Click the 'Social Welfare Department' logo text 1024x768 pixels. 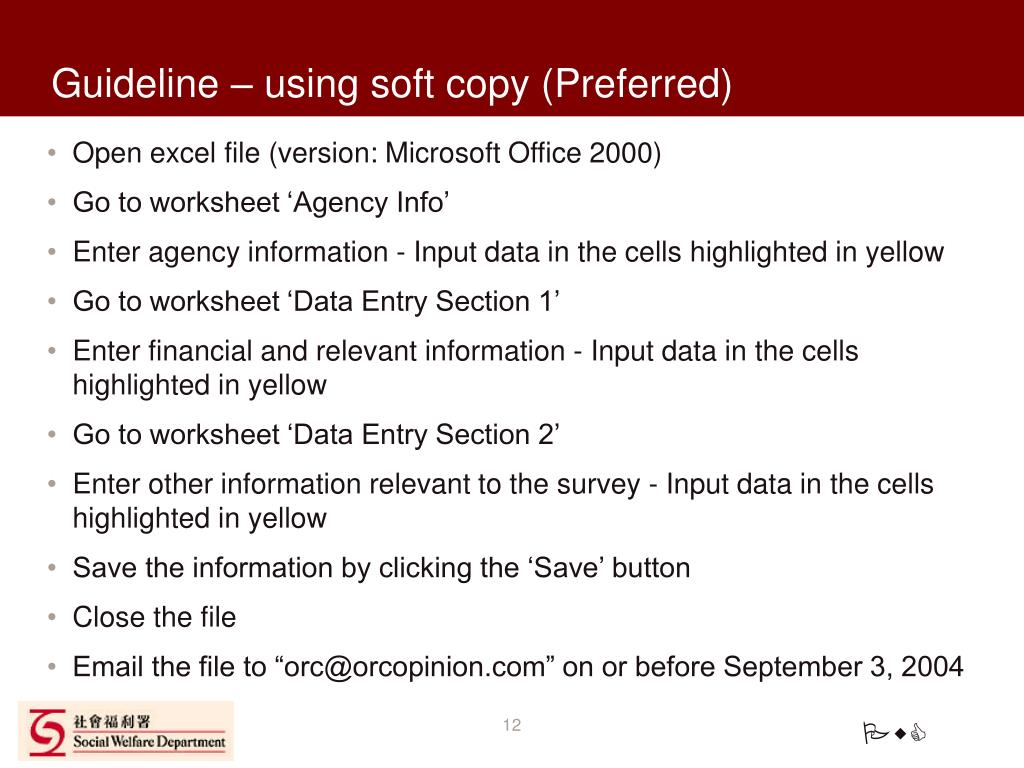pos(148,743)
